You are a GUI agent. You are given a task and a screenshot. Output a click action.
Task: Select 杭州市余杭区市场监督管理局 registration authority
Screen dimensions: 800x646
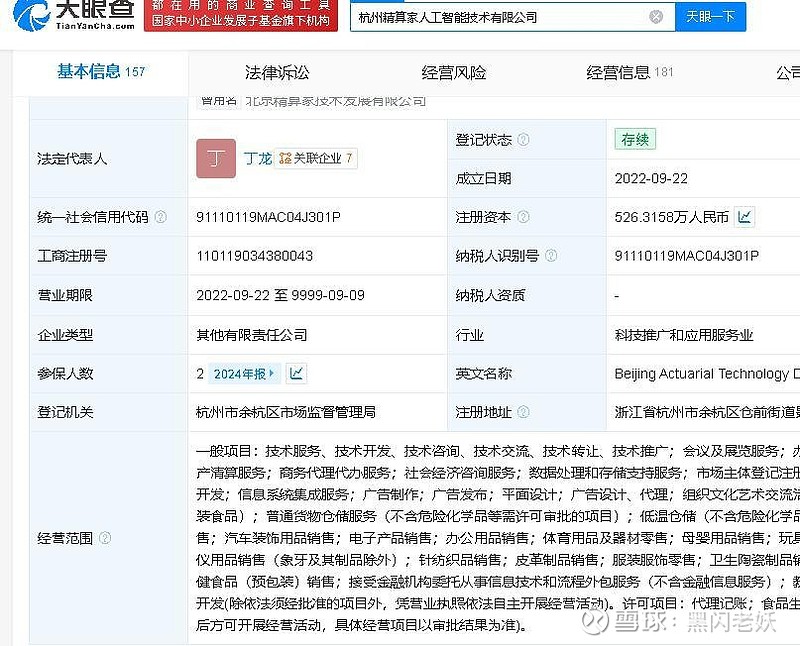[286, 412]
